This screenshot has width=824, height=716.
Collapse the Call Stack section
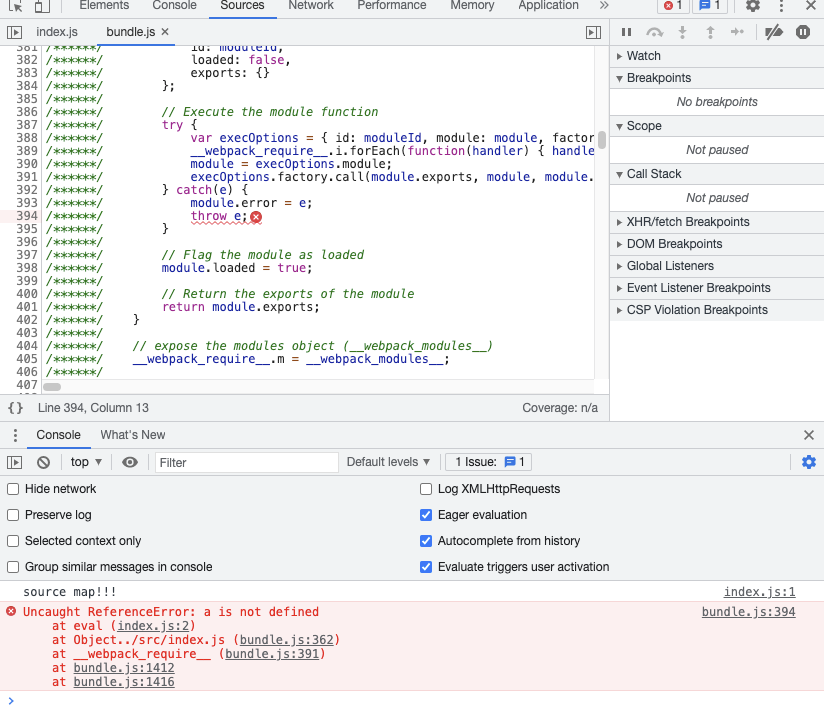tap(717, 174)
